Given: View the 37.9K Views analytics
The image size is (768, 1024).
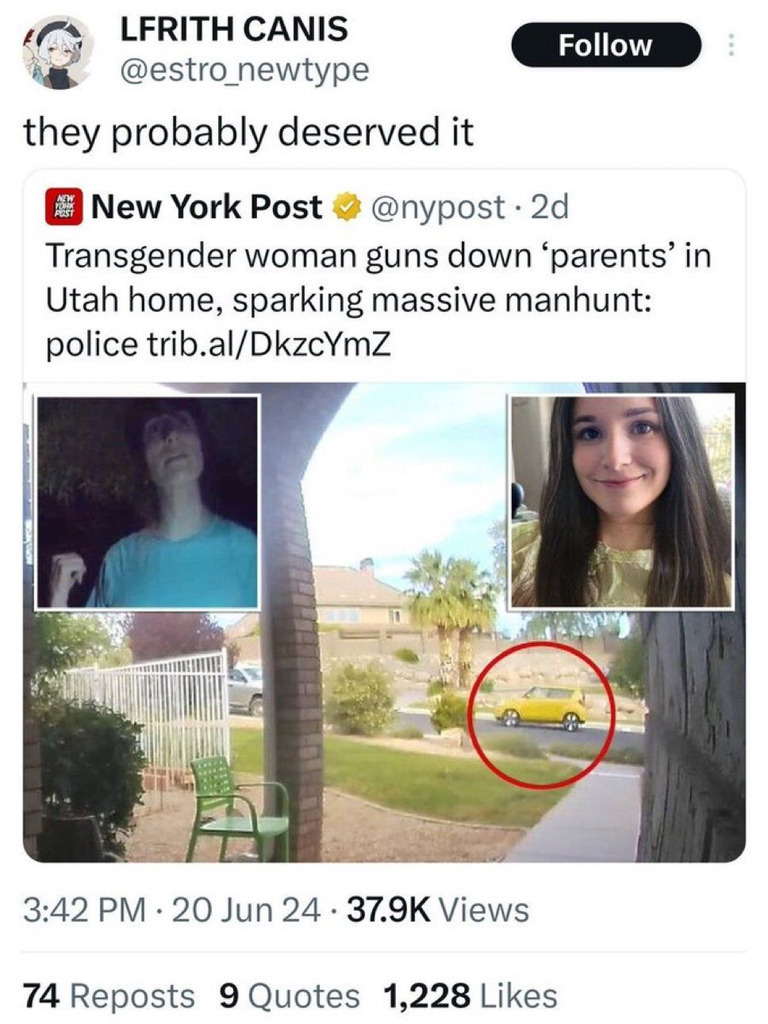Looking at the screenshot, I should coord(438,910).
